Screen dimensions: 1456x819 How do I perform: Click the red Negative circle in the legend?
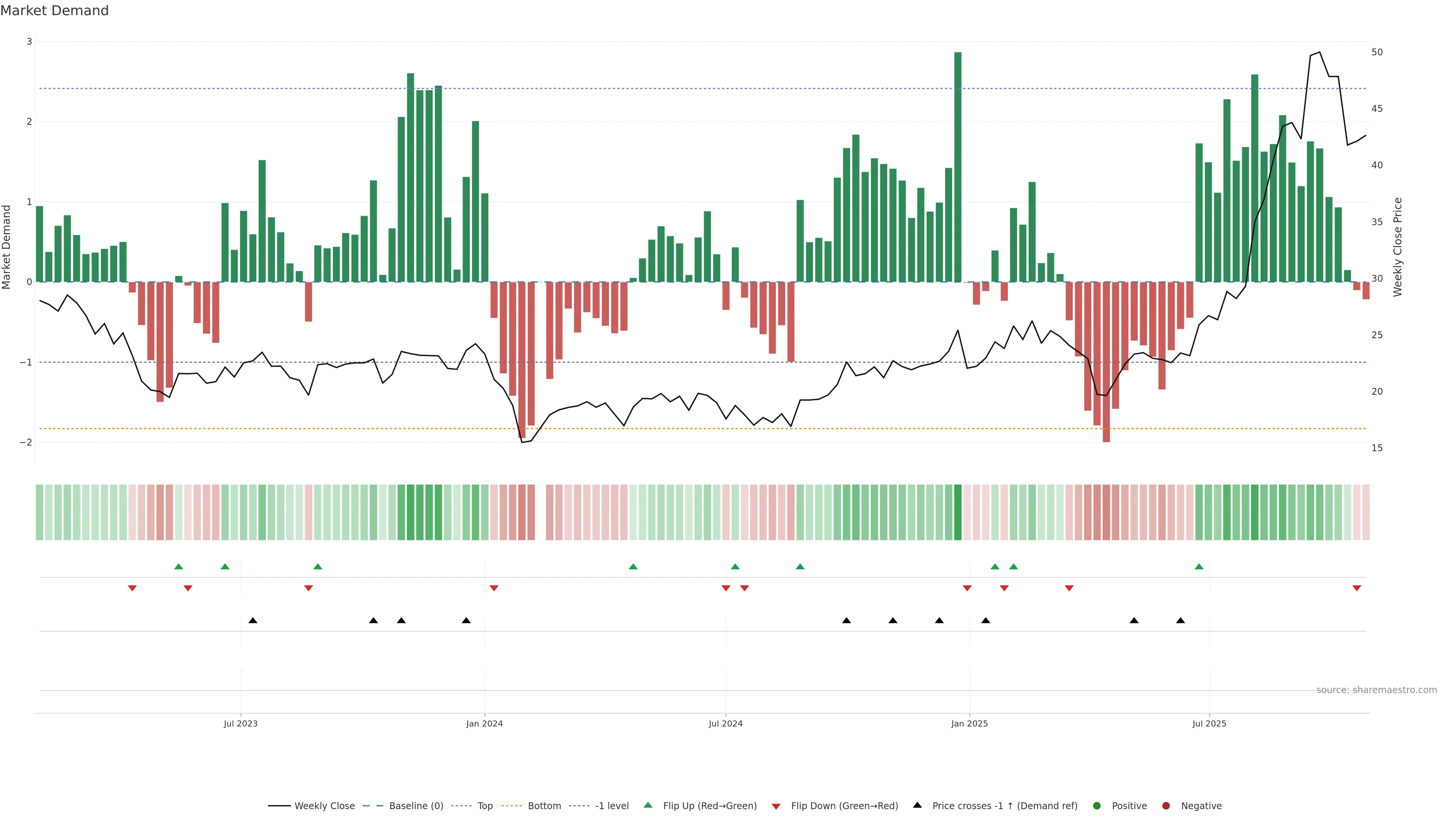(1166, 806)
